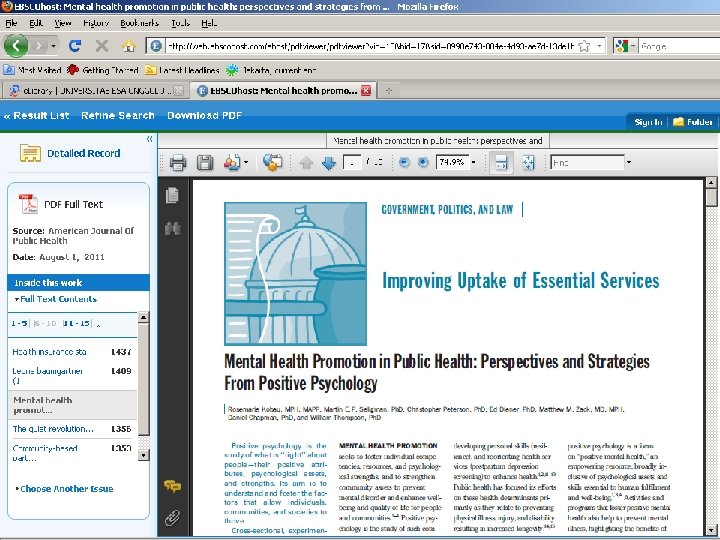This screenshot has width=720, height=540.
Task: Click the zoom in plus button
Action: pos(423,163)
